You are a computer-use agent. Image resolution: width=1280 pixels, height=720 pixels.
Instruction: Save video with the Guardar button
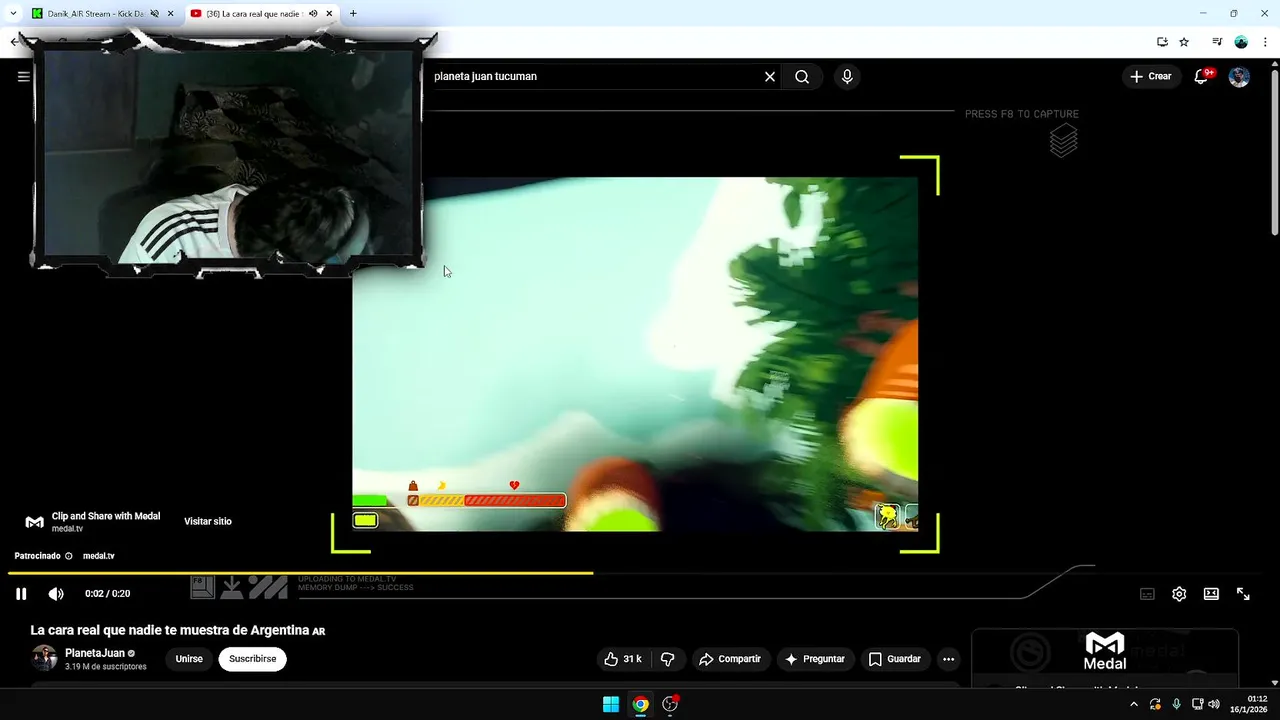(x=895, y=659)
